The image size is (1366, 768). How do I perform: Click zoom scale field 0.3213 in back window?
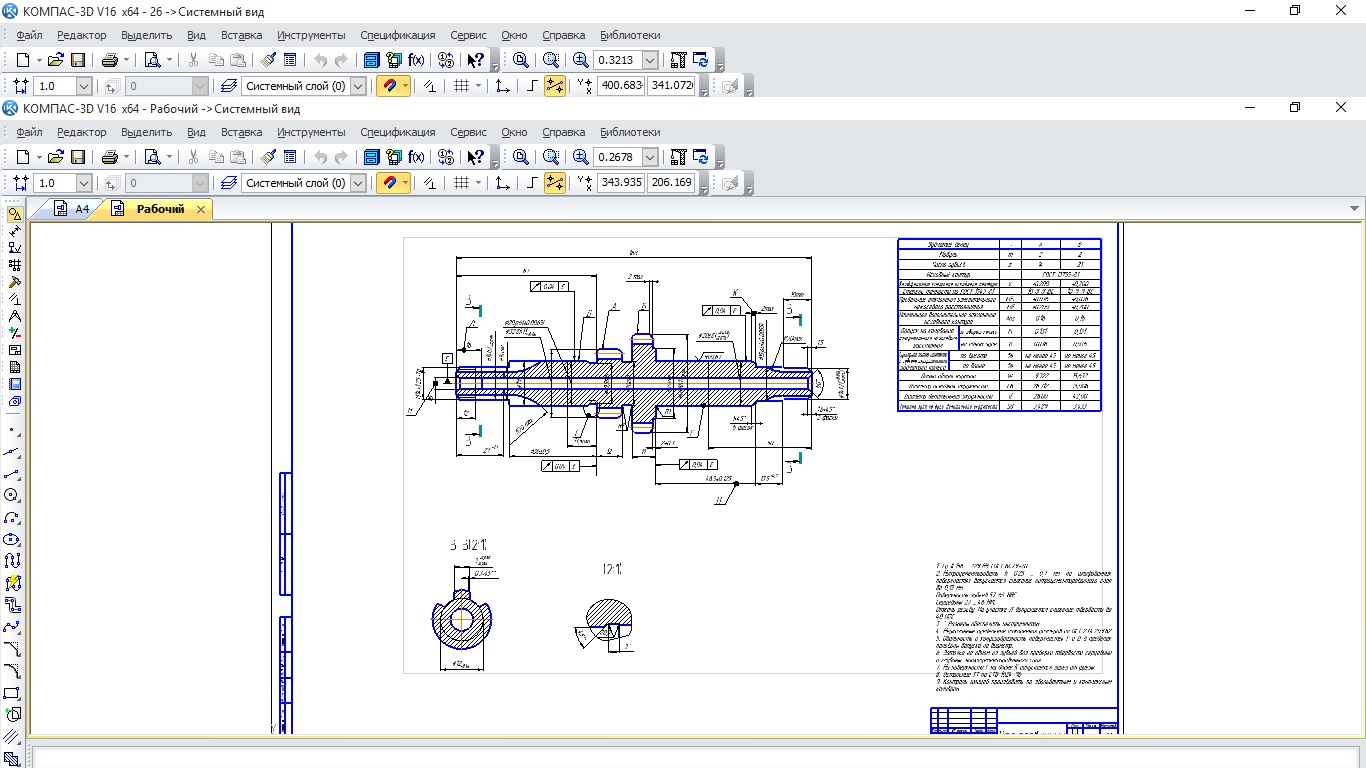coord(617,60)
